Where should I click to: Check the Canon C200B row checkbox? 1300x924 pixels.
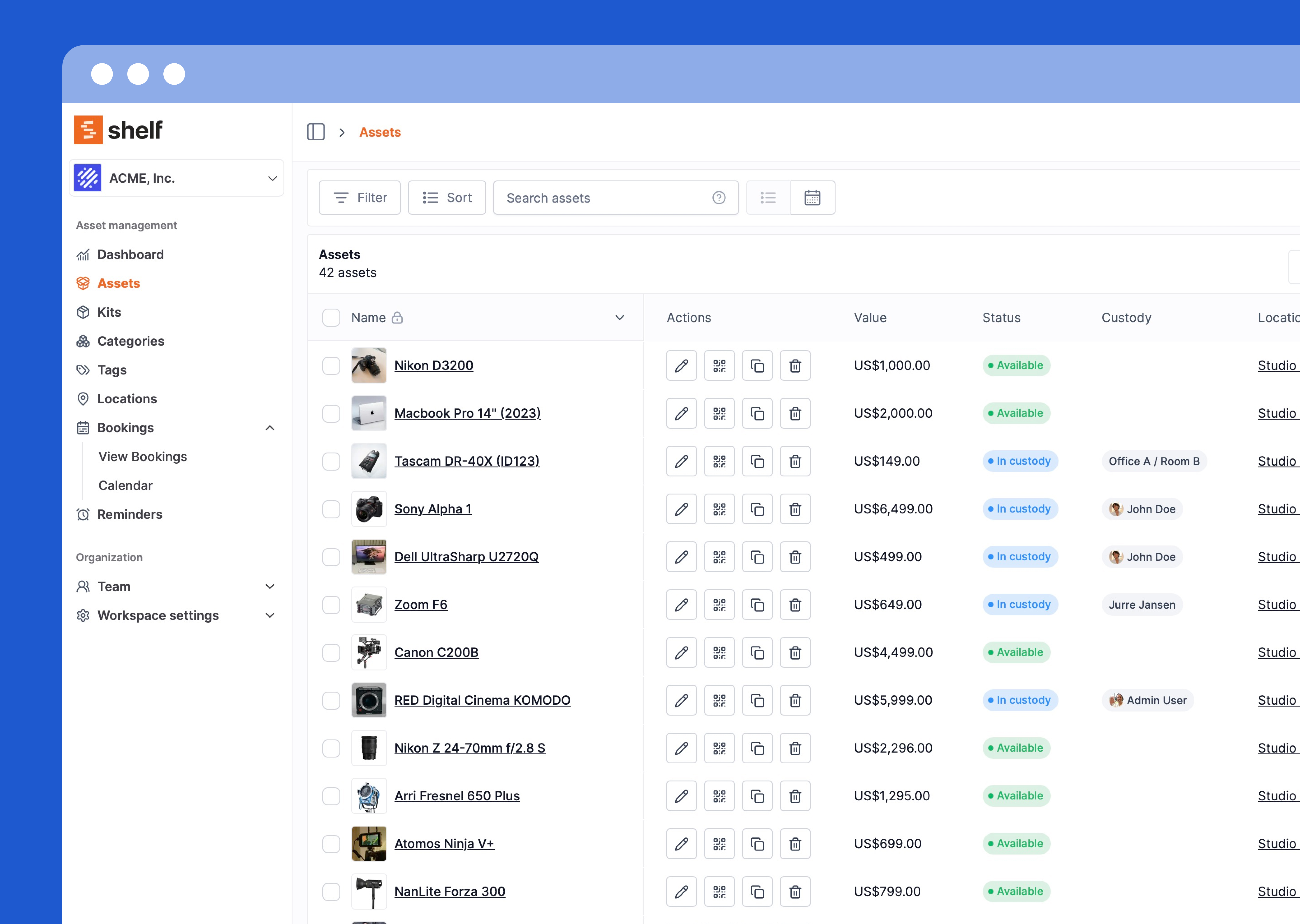click(x=331, y=652)
